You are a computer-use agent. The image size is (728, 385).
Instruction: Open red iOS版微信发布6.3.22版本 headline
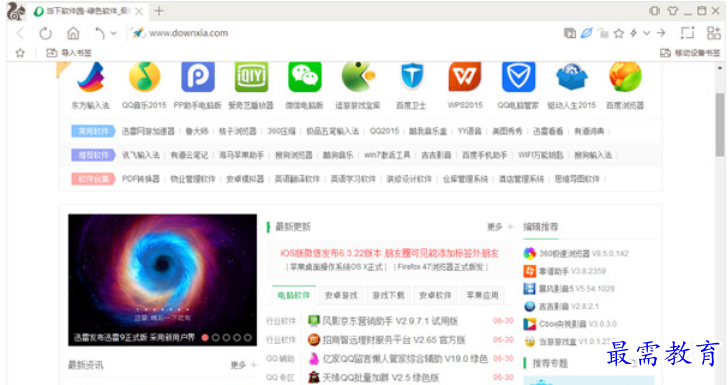(x=389, y=254)
